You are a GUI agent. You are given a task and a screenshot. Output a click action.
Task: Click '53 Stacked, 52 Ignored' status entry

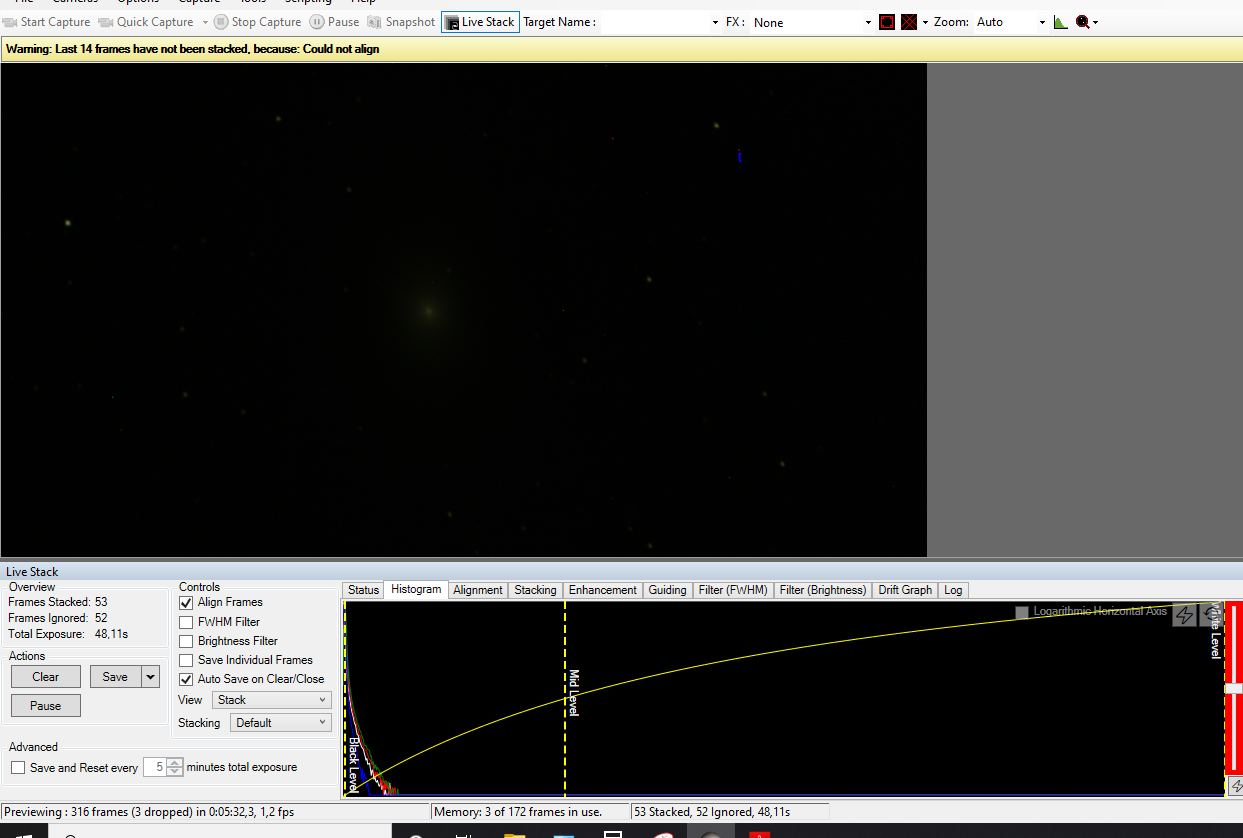730,812
